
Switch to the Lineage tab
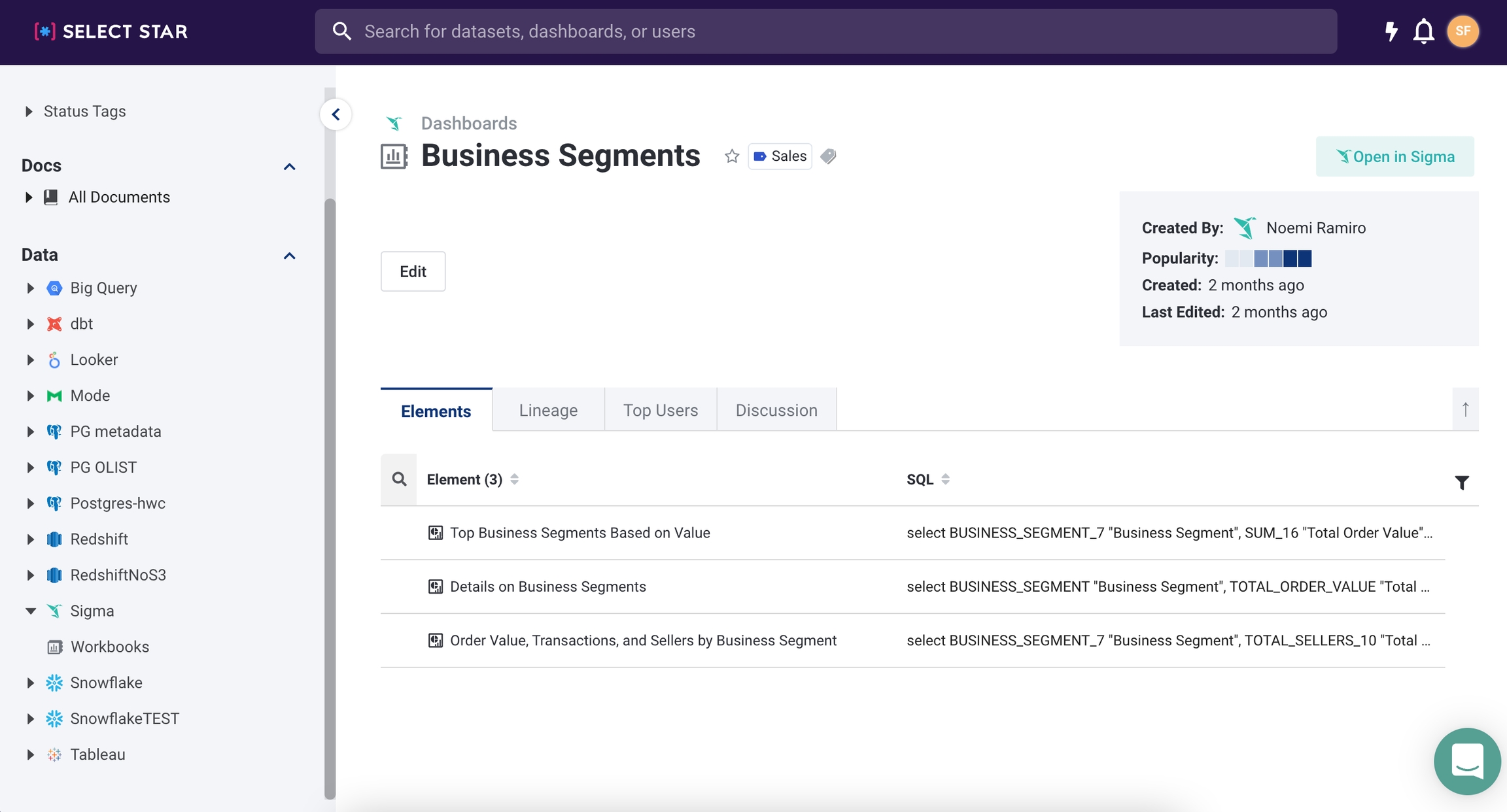tap(548, 410)
